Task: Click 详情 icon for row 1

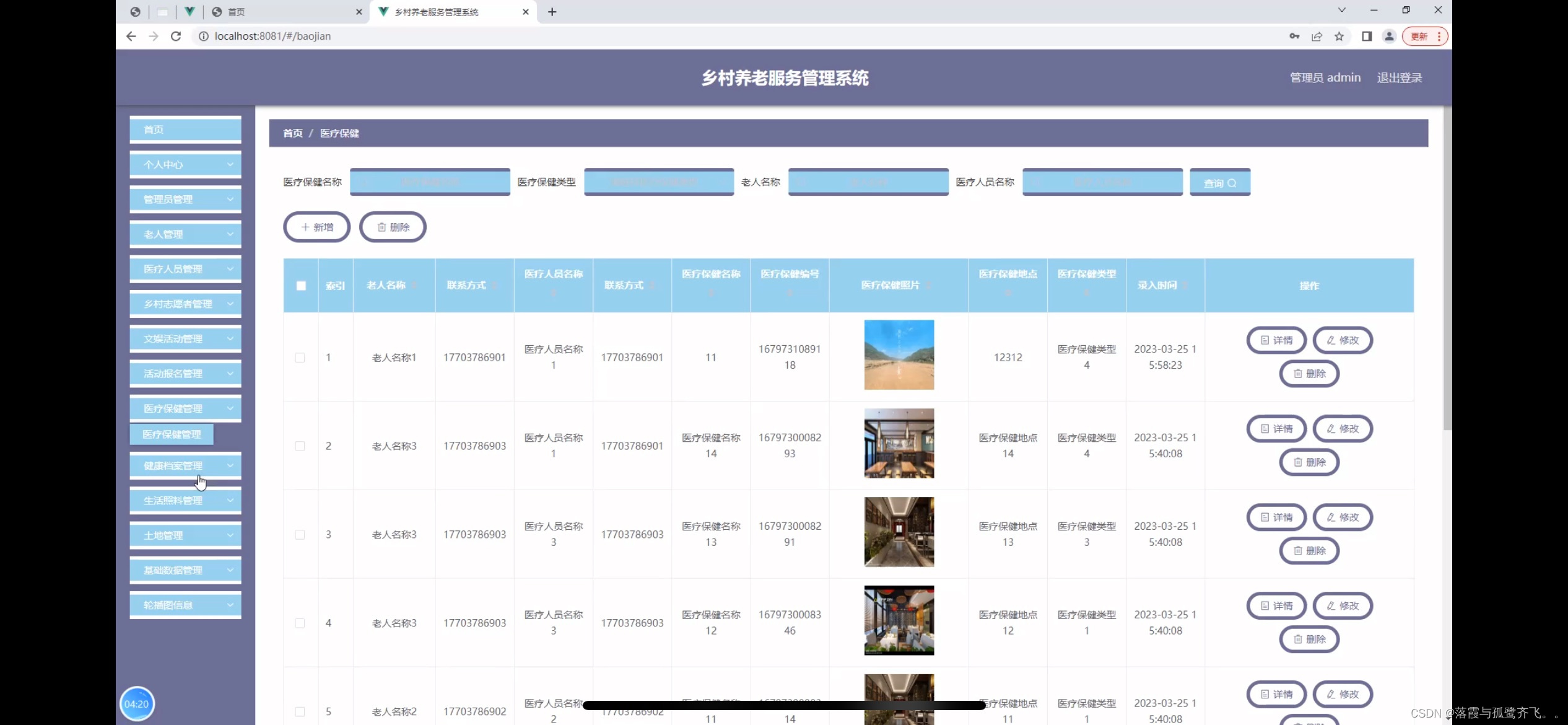Action: click(1278, 340)
